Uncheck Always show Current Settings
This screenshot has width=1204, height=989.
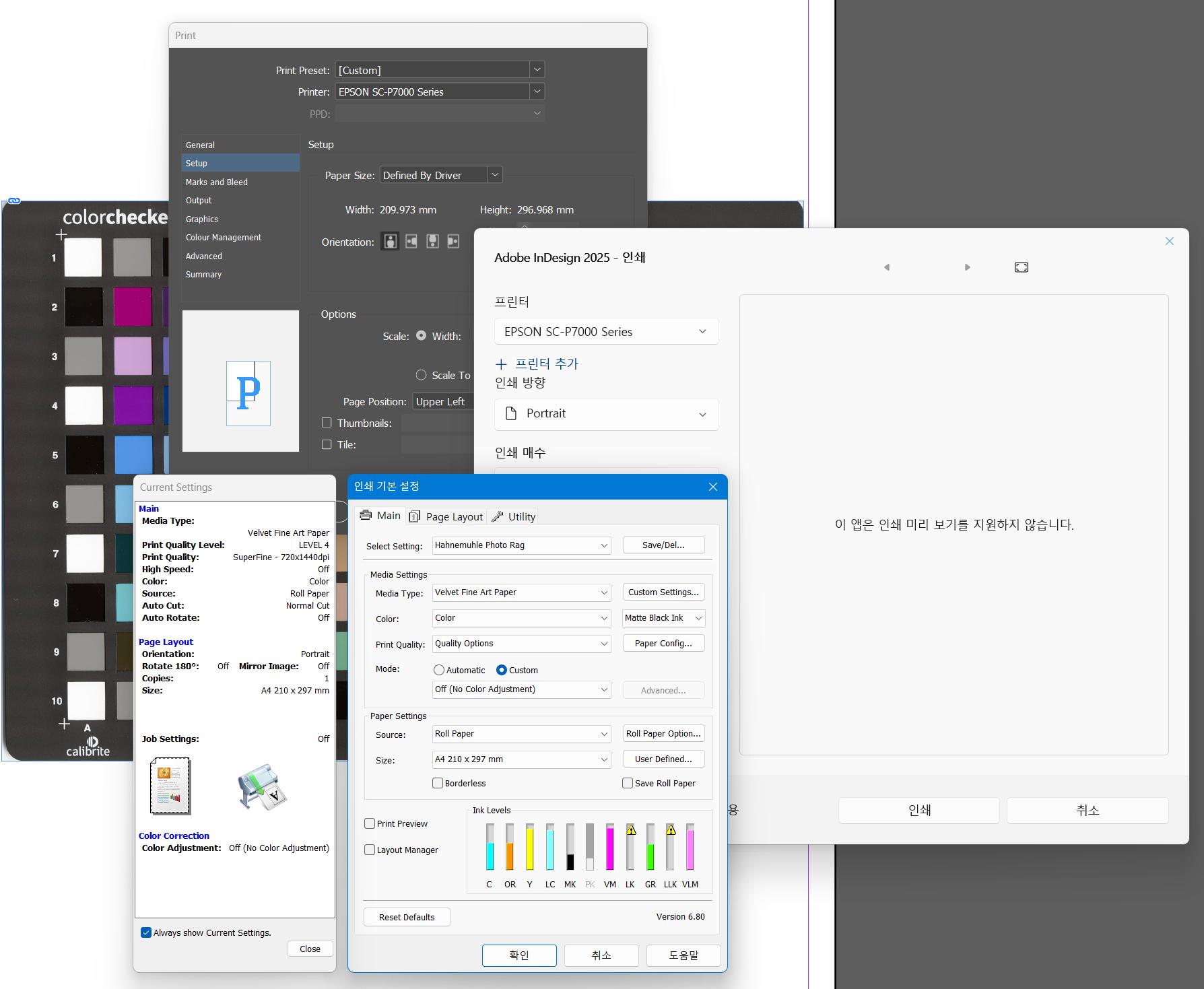[x=145, y=932]
